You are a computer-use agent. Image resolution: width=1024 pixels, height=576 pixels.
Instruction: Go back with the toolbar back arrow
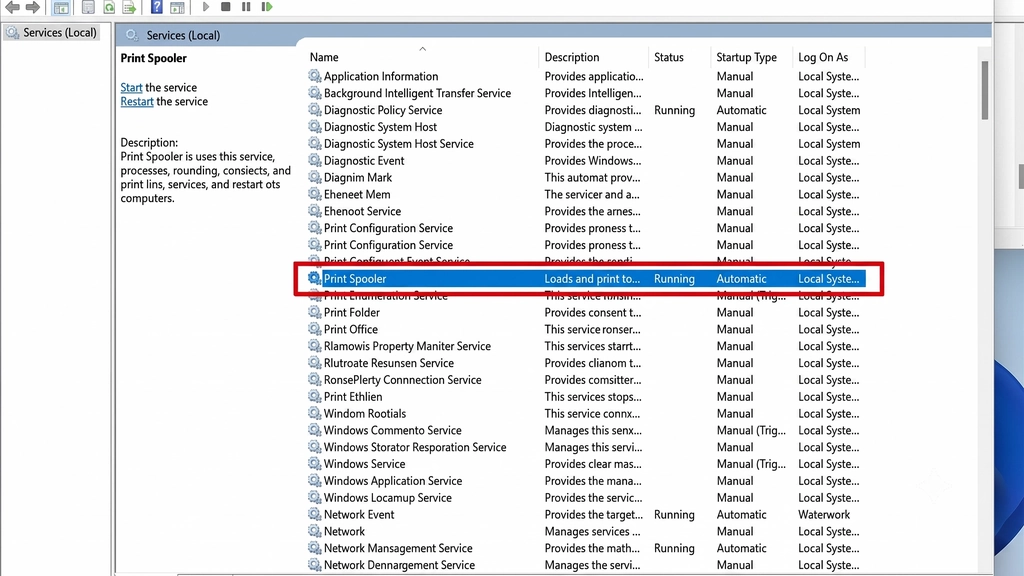[x=12, y=7]
